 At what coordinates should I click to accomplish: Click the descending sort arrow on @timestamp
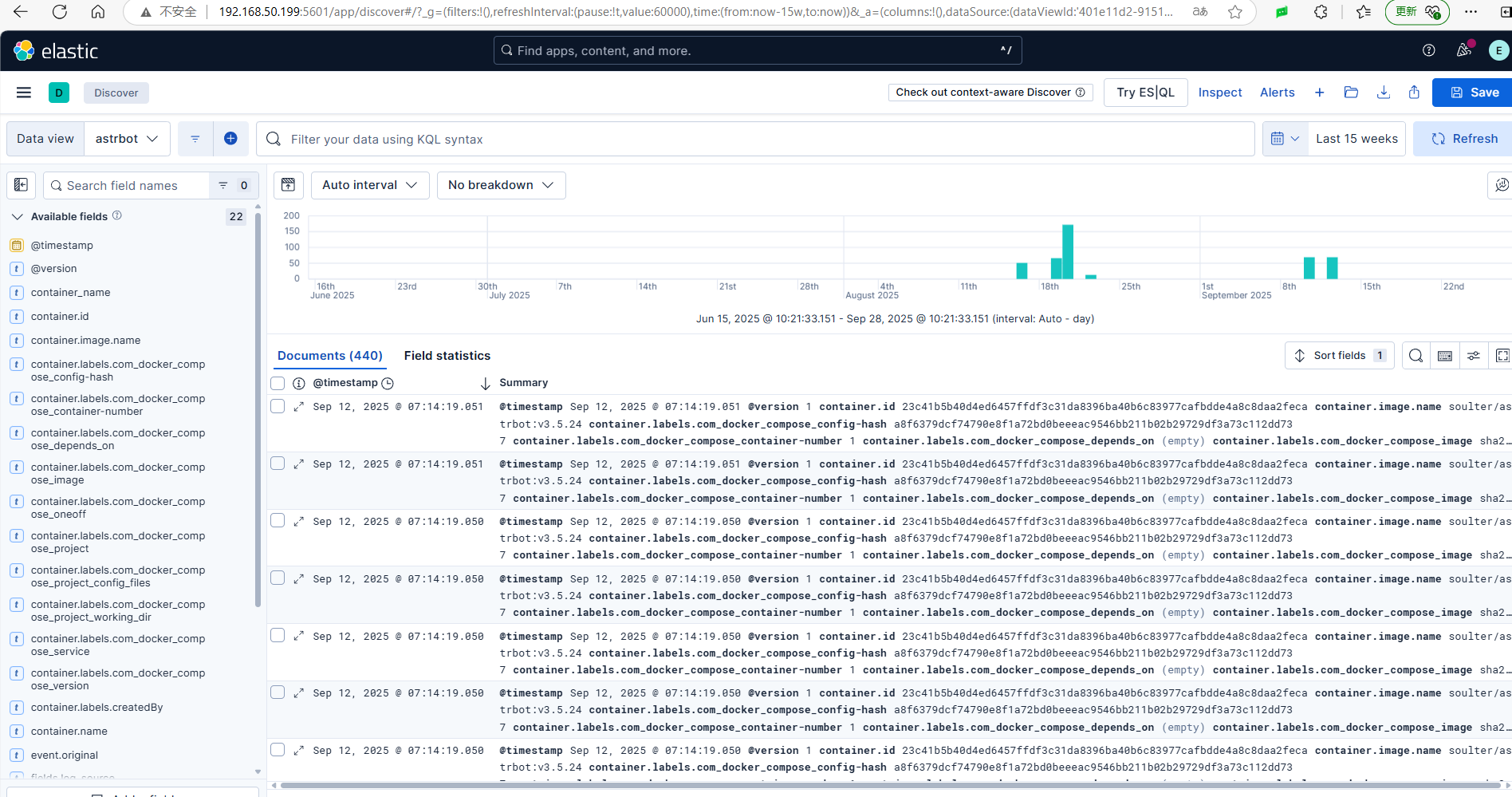485,384
